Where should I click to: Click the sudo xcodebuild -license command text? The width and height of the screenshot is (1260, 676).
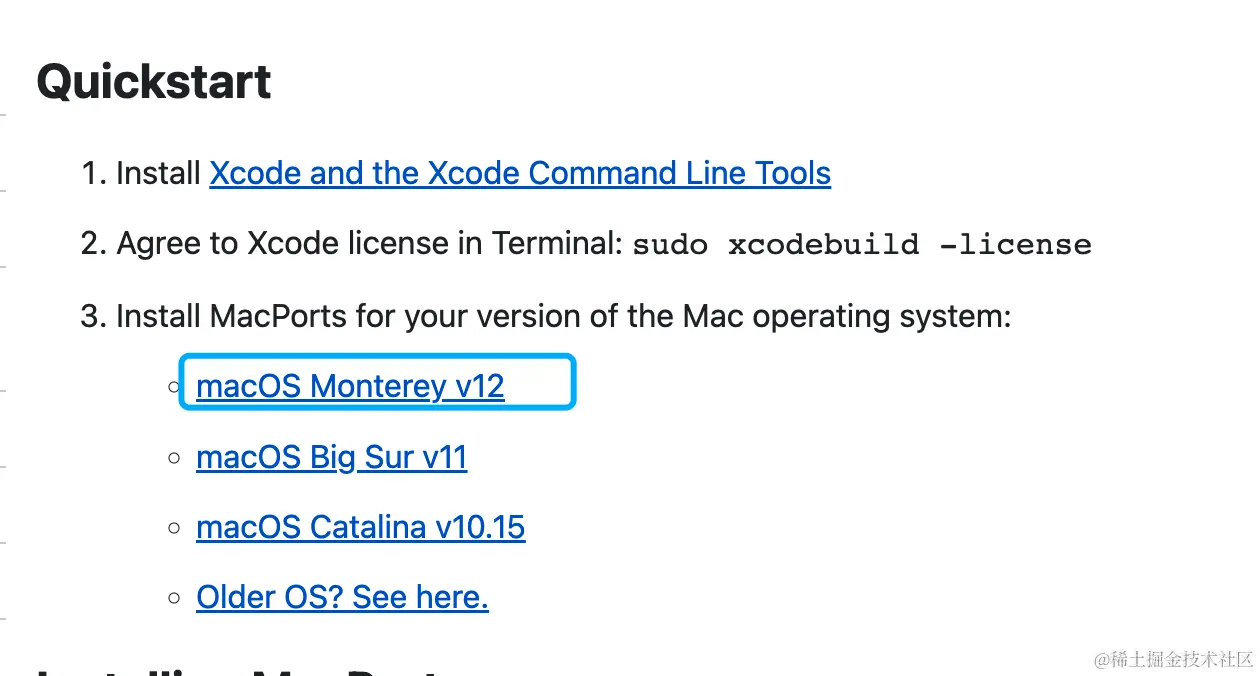(x=862, y=244)
